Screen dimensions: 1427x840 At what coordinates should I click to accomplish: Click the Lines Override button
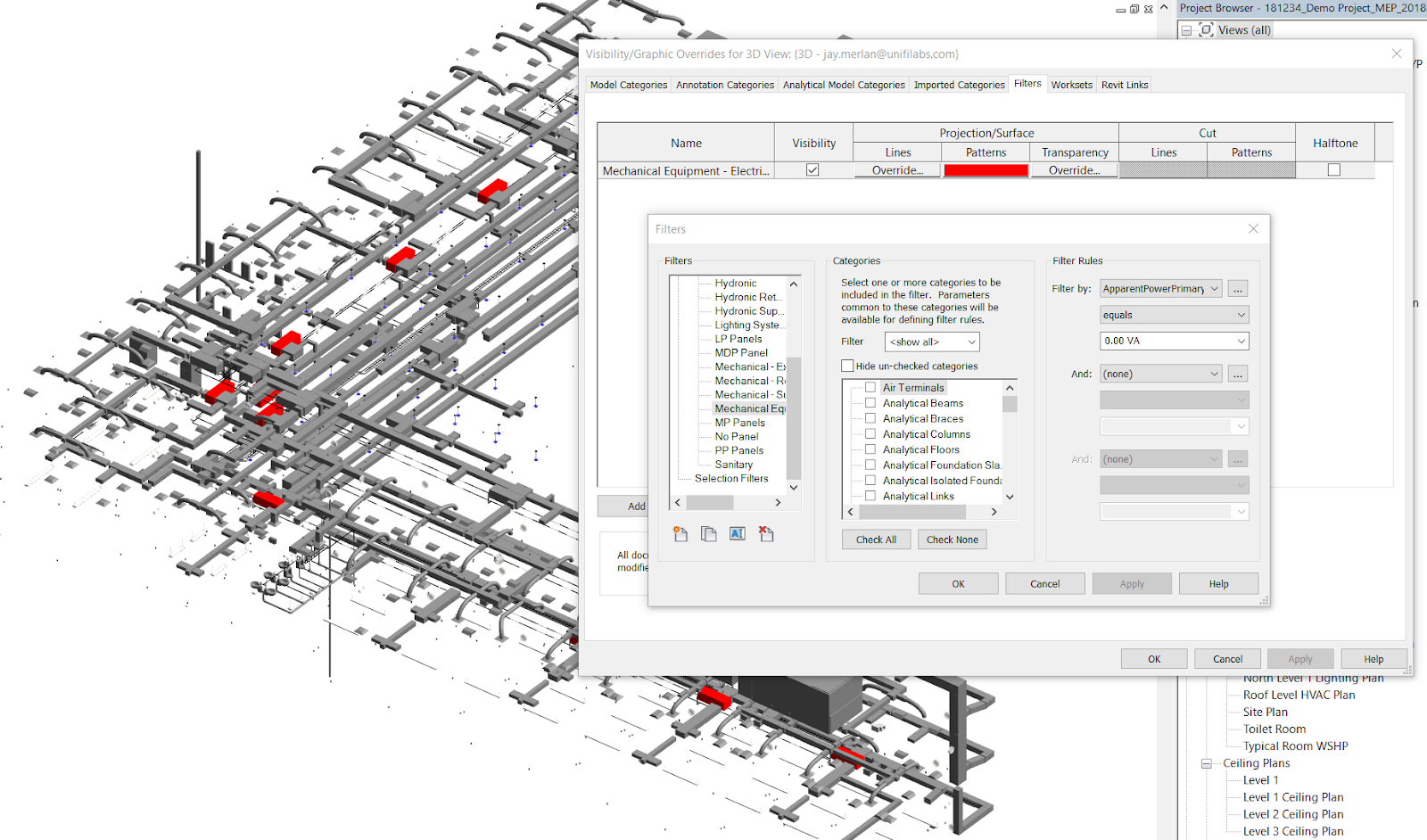[x=898, y=170]
